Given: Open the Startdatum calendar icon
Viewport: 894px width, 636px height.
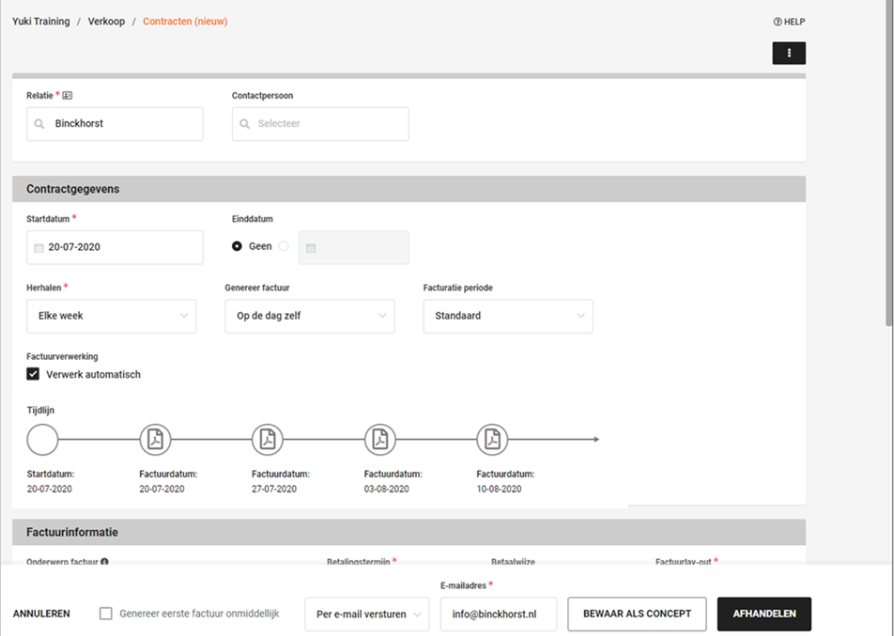Looking at the screenshot, I should click(39, 248).
